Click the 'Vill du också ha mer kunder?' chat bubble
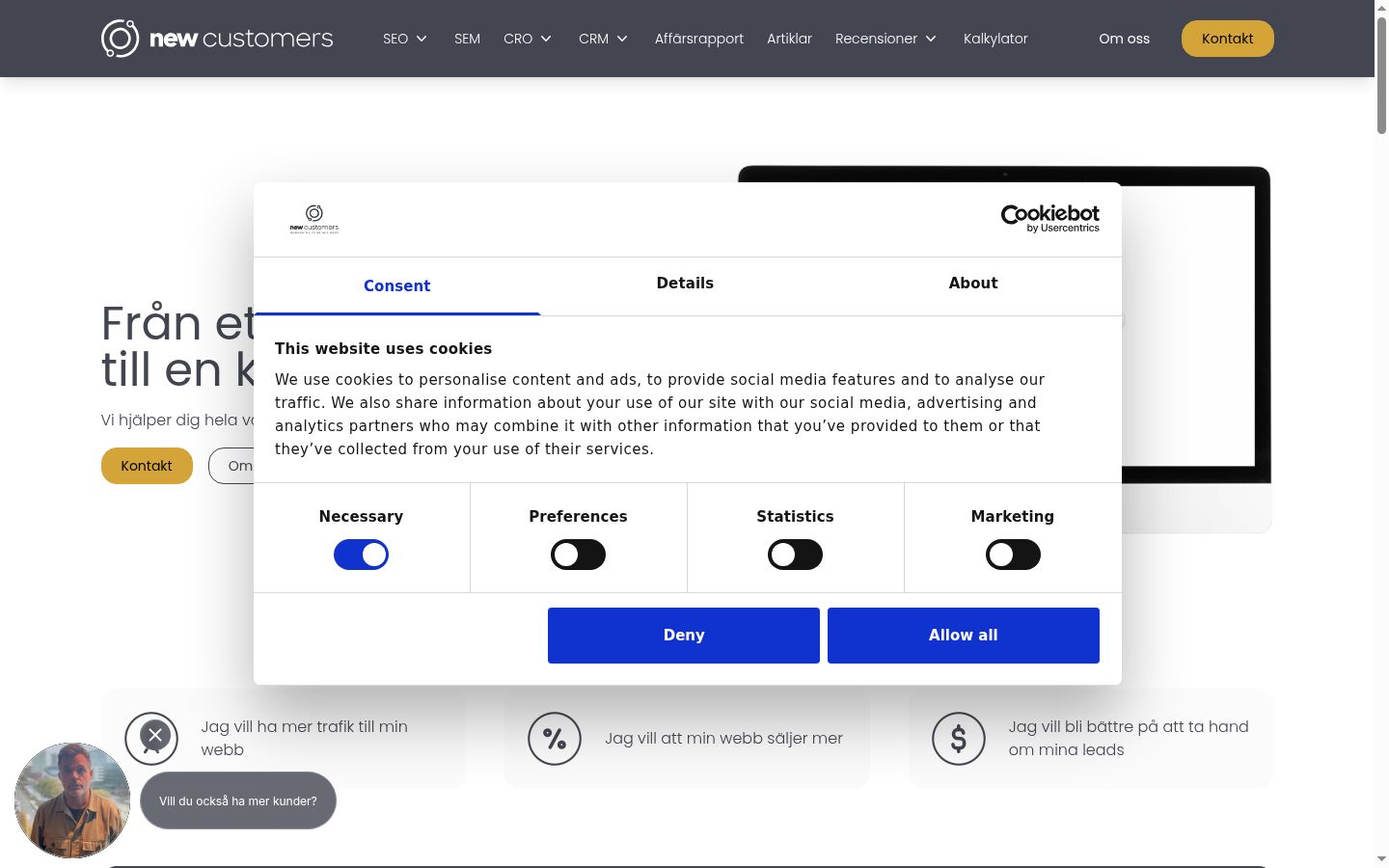This screenshot has width=1389, height=868. (238, 800)
